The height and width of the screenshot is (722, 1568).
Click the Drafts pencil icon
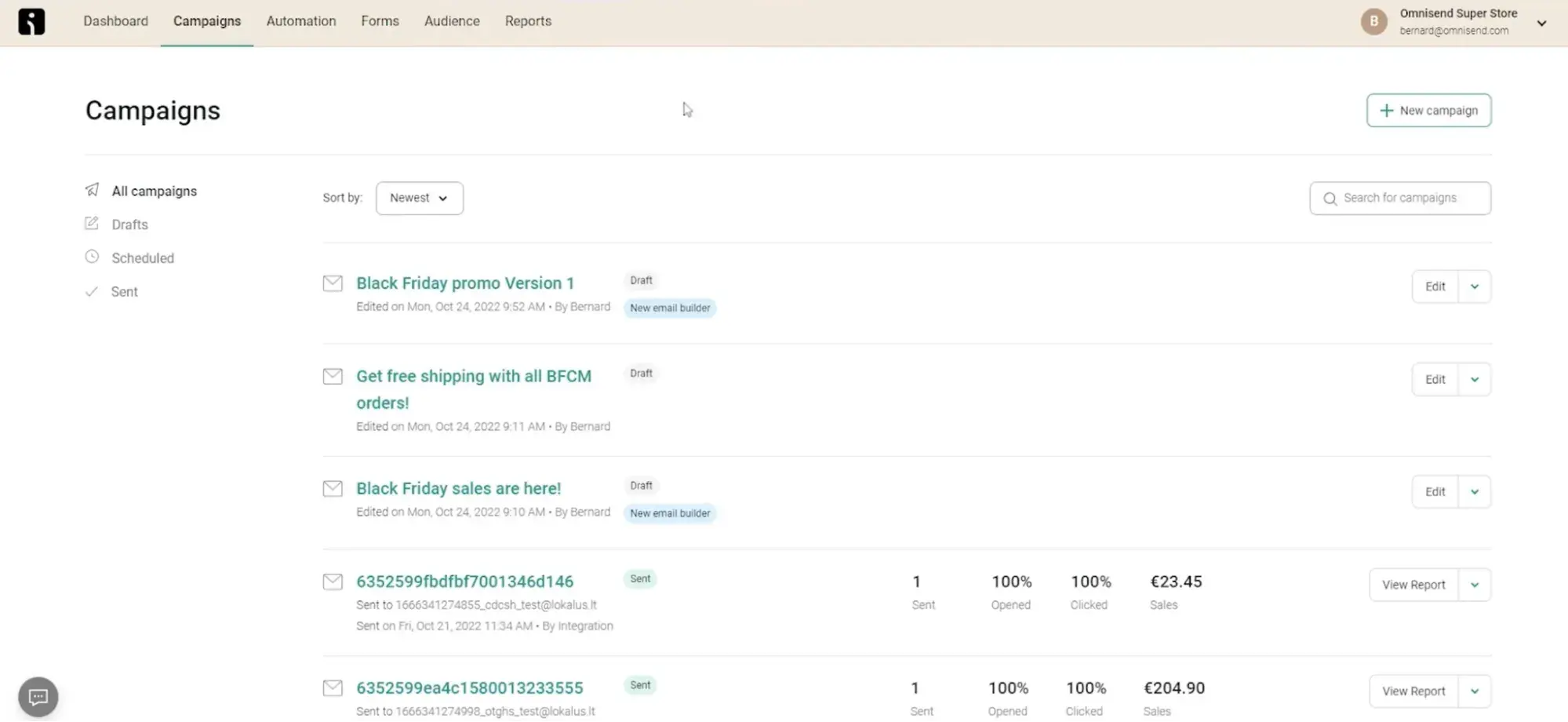(x=92, y=224)
